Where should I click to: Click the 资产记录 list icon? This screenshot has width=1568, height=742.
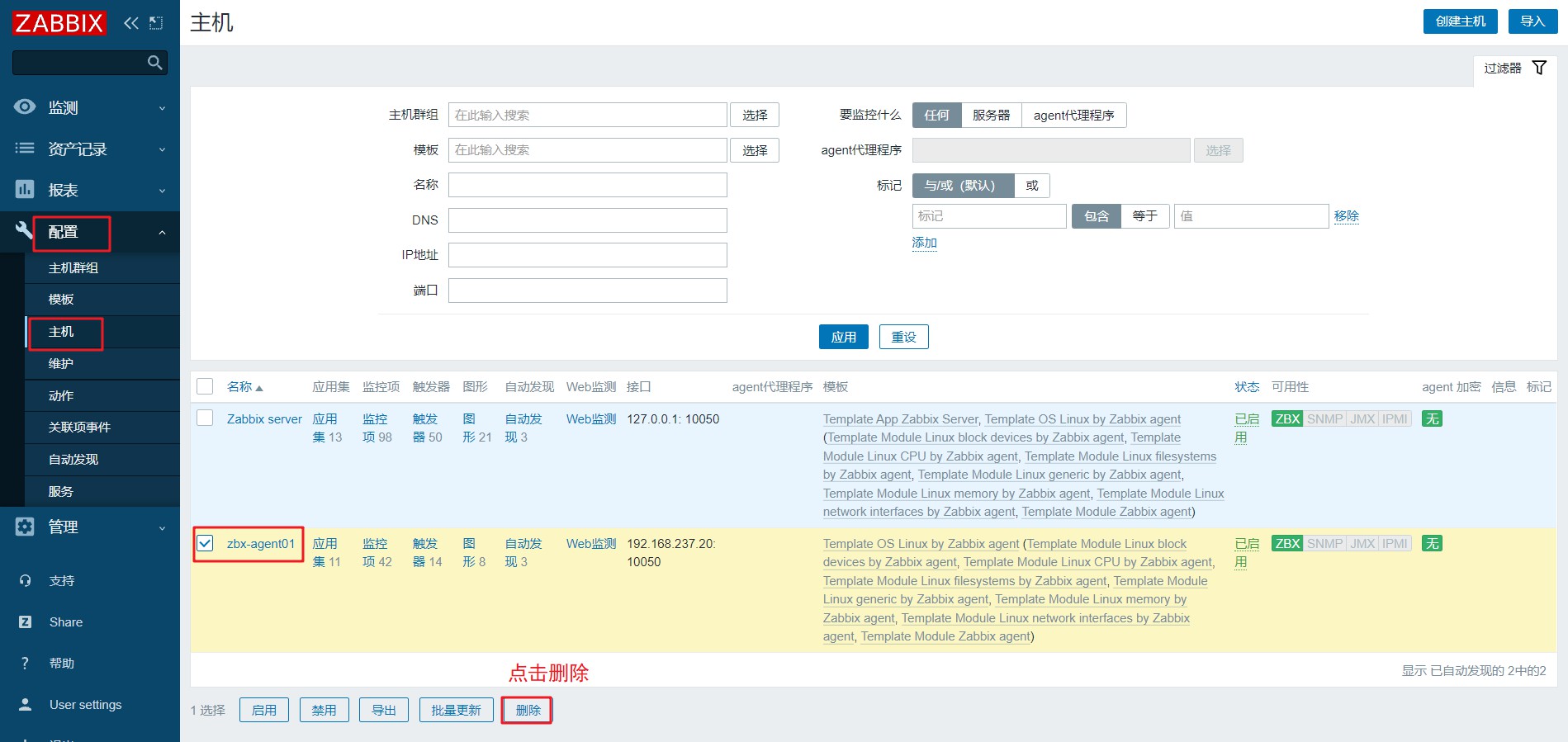pyautogui.click(x=25, y=149)
